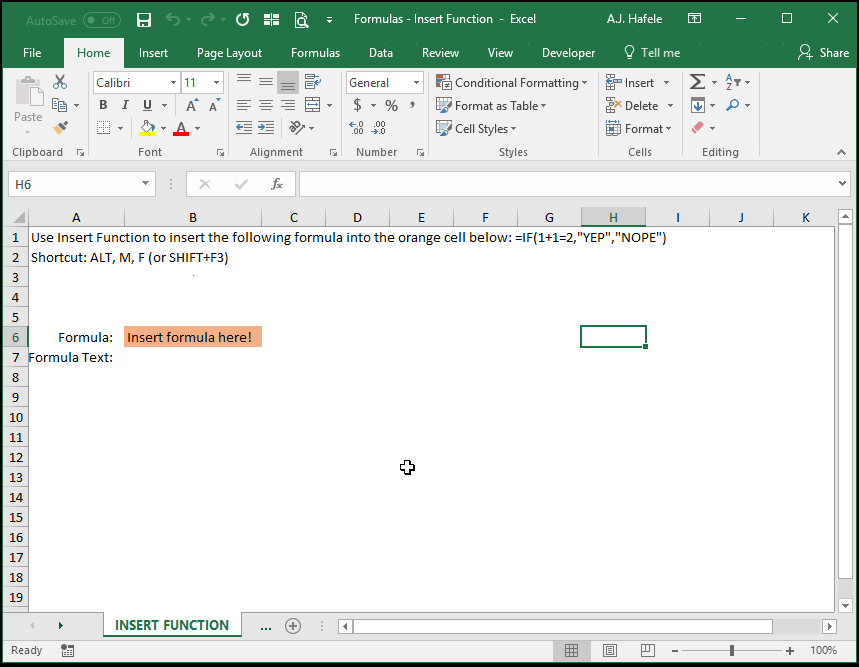Select the INSERT FUNCTION sheet tab
This screenshot has width=859, height=667.
click(x=172, y=625)
